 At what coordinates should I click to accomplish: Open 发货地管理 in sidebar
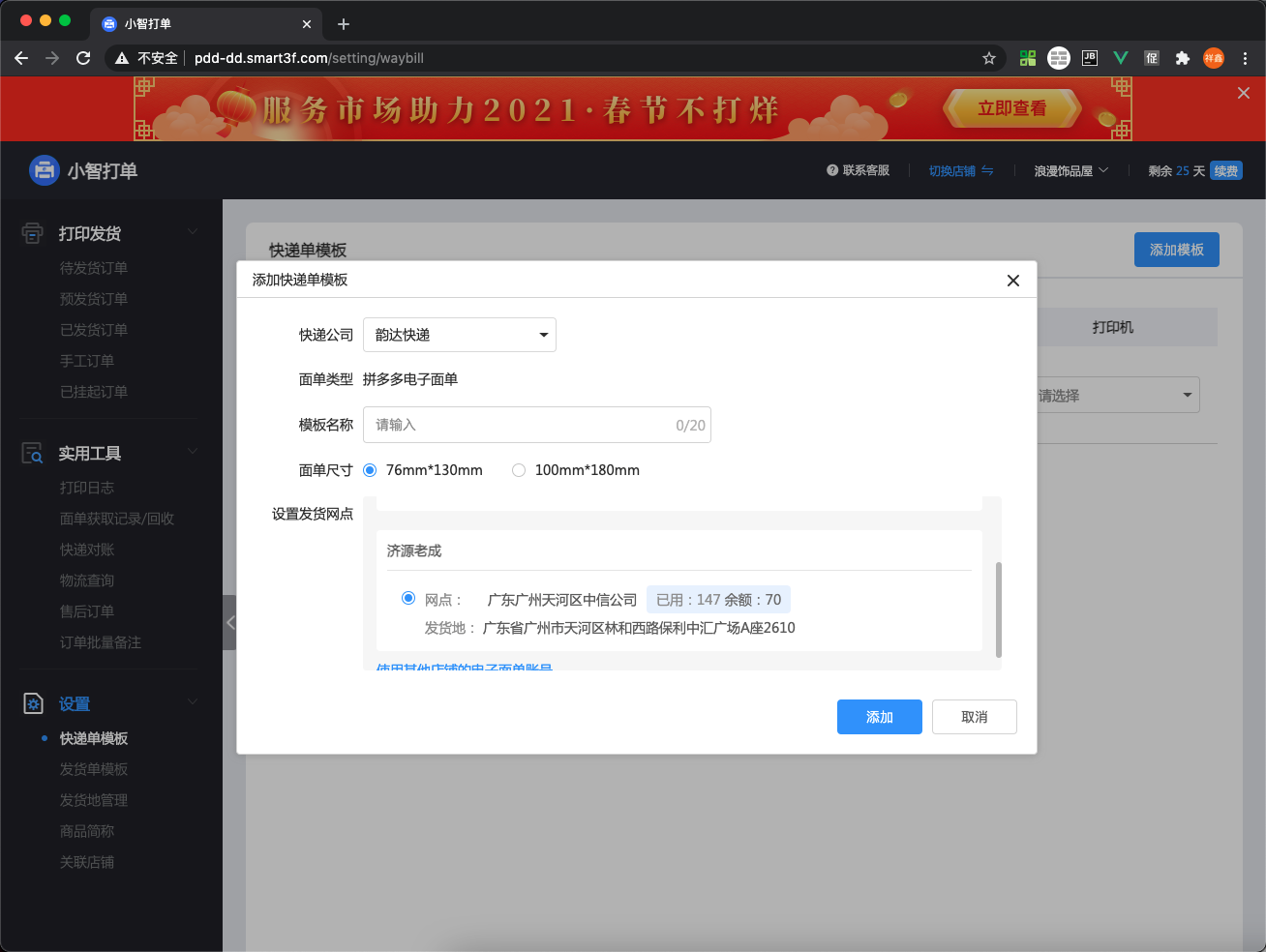(94, 800)
